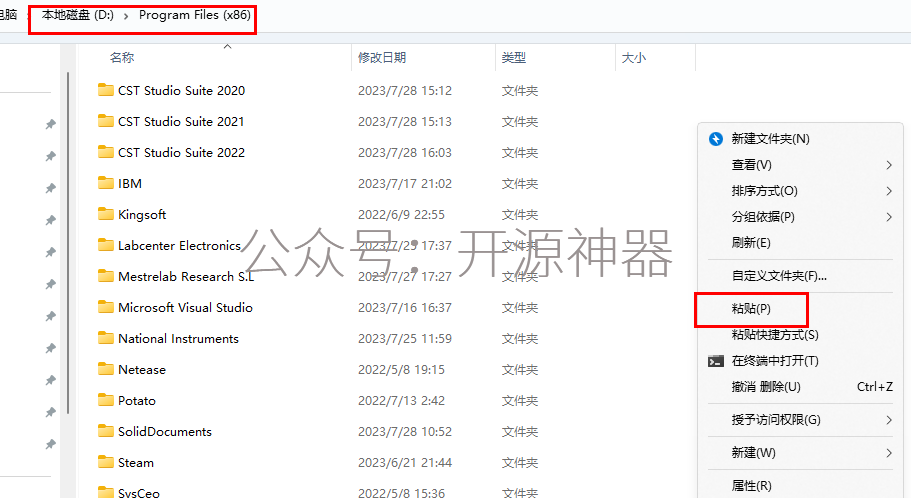
Task: Select 刷新(E) to refresh the folder
Action: 751,242
